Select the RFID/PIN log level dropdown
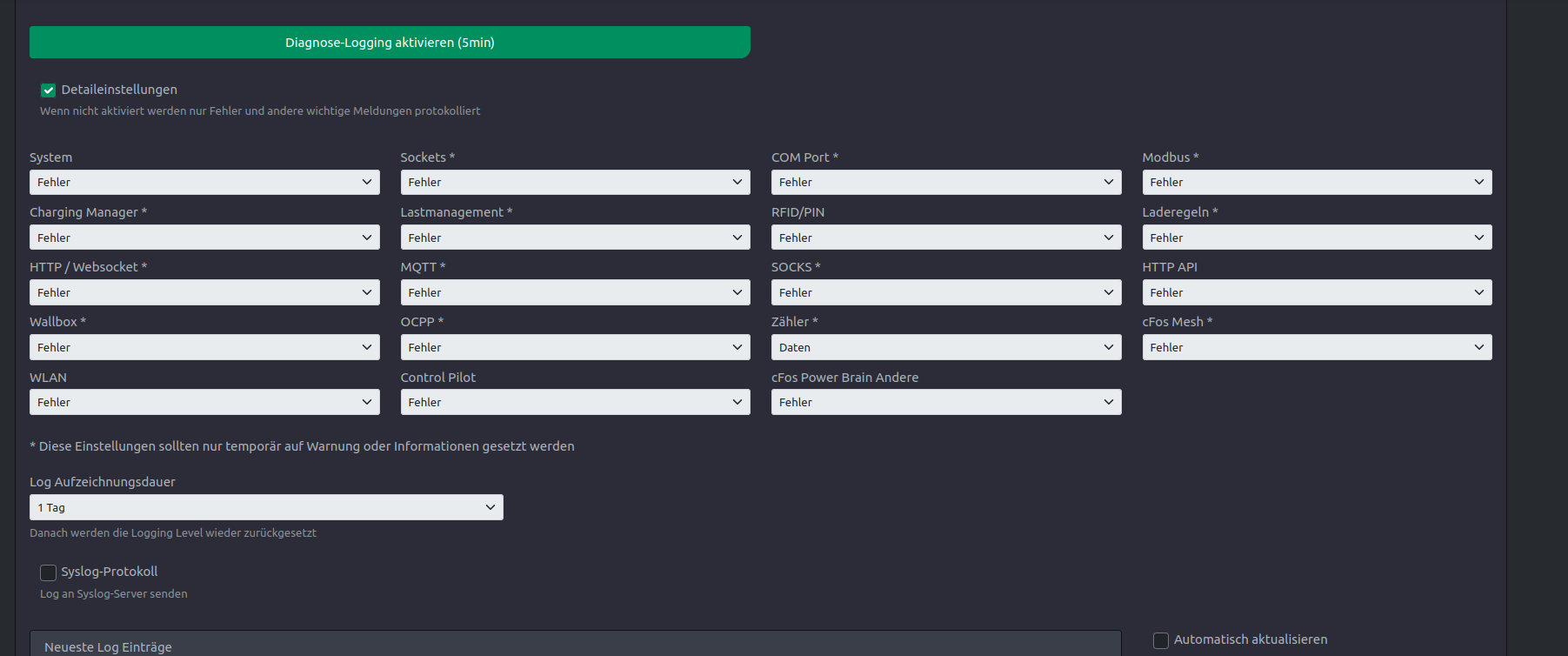Screen dimensions: 1568x656 point(945,238)
